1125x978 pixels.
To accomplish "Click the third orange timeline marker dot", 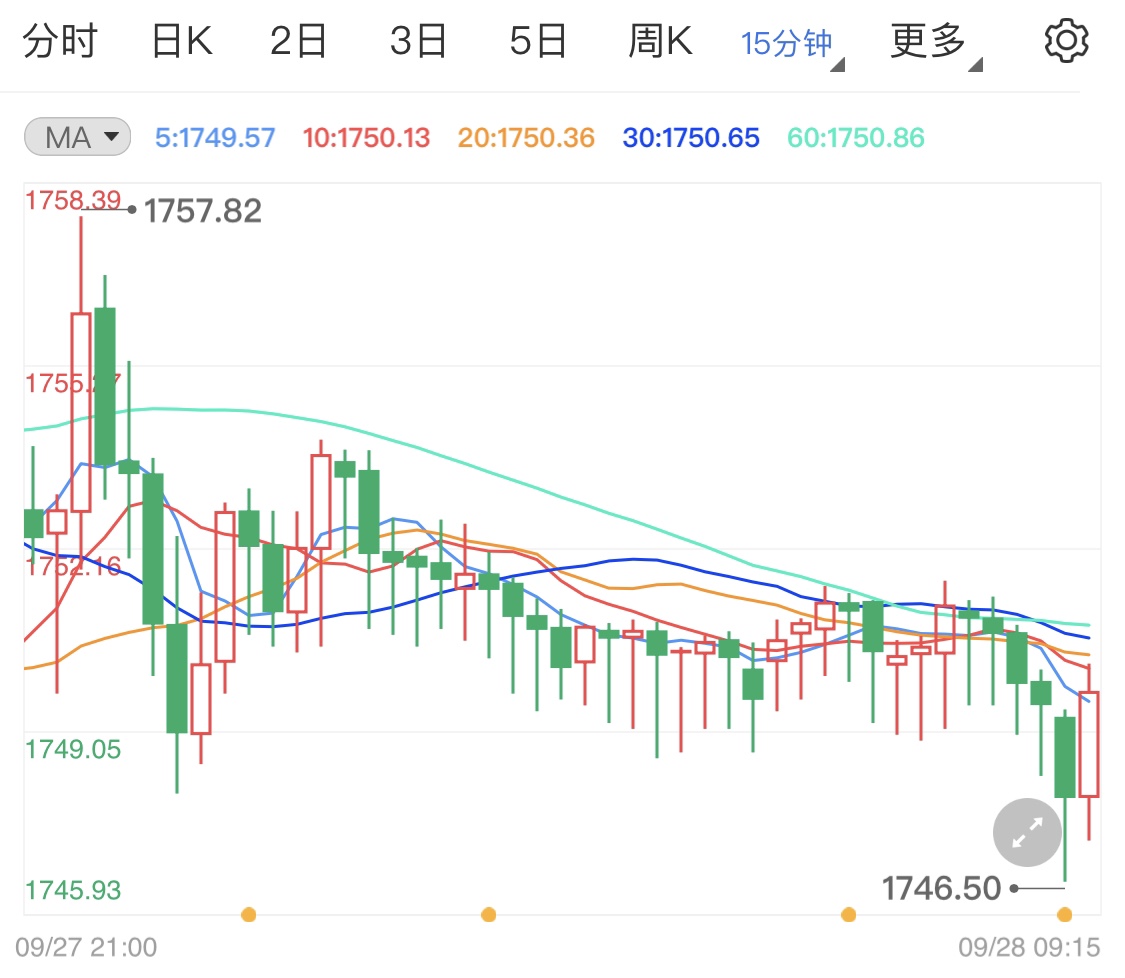I will click(848, 914).
